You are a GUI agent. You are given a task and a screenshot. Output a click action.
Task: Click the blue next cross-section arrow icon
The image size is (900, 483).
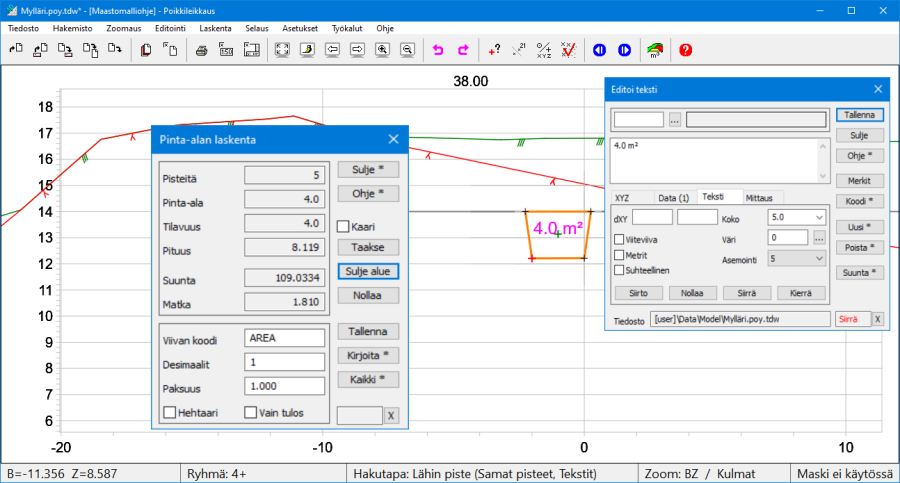point(624,49)
